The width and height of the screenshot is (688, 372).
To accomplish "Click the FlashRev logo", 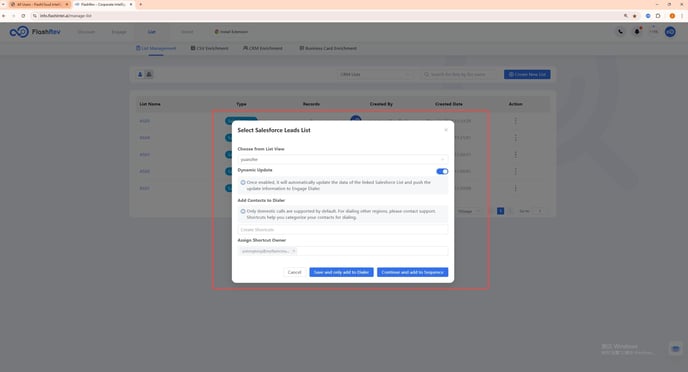I will coord(35,32).
